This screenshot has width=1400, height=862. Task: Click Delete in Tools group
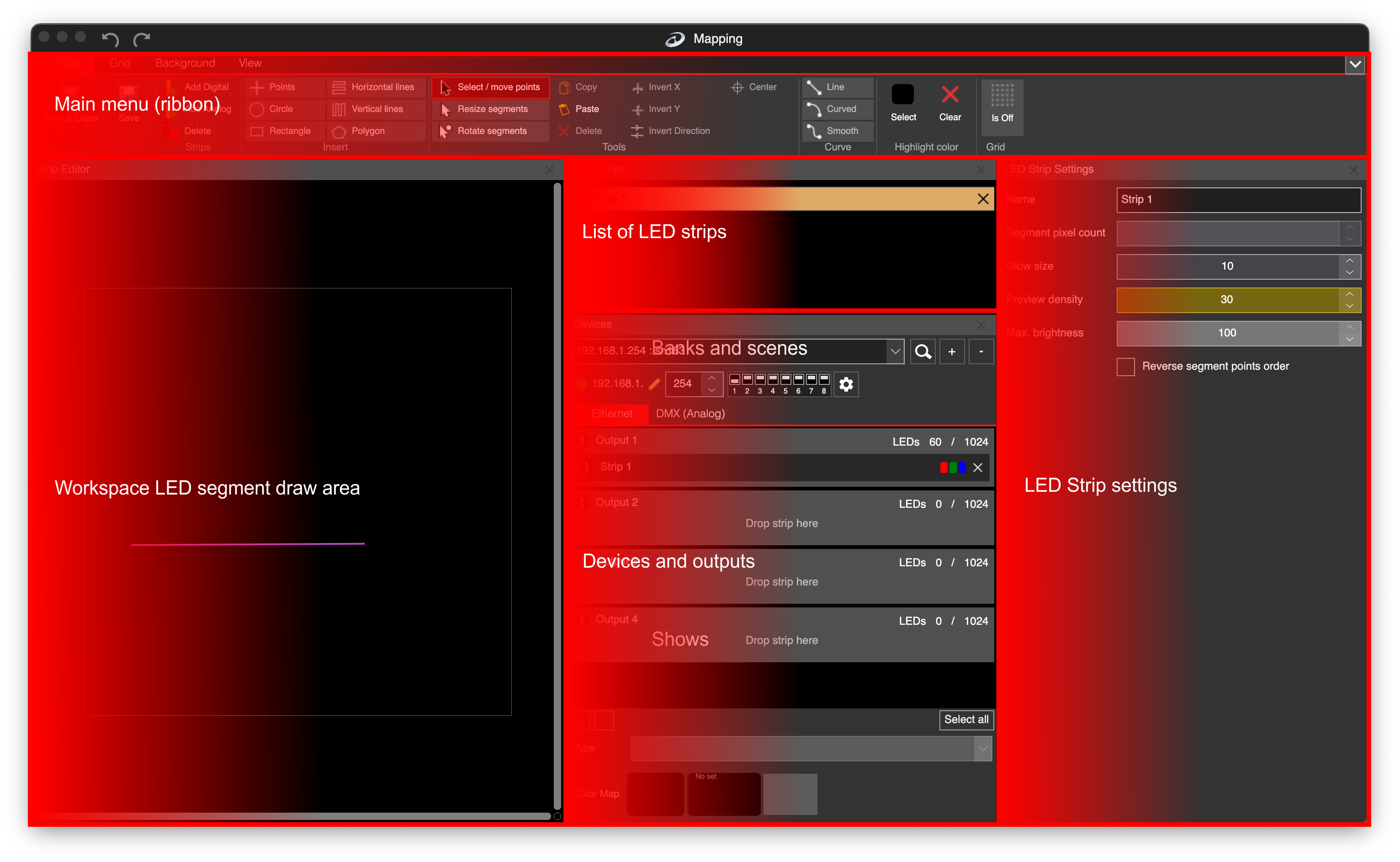coord(581,131)
